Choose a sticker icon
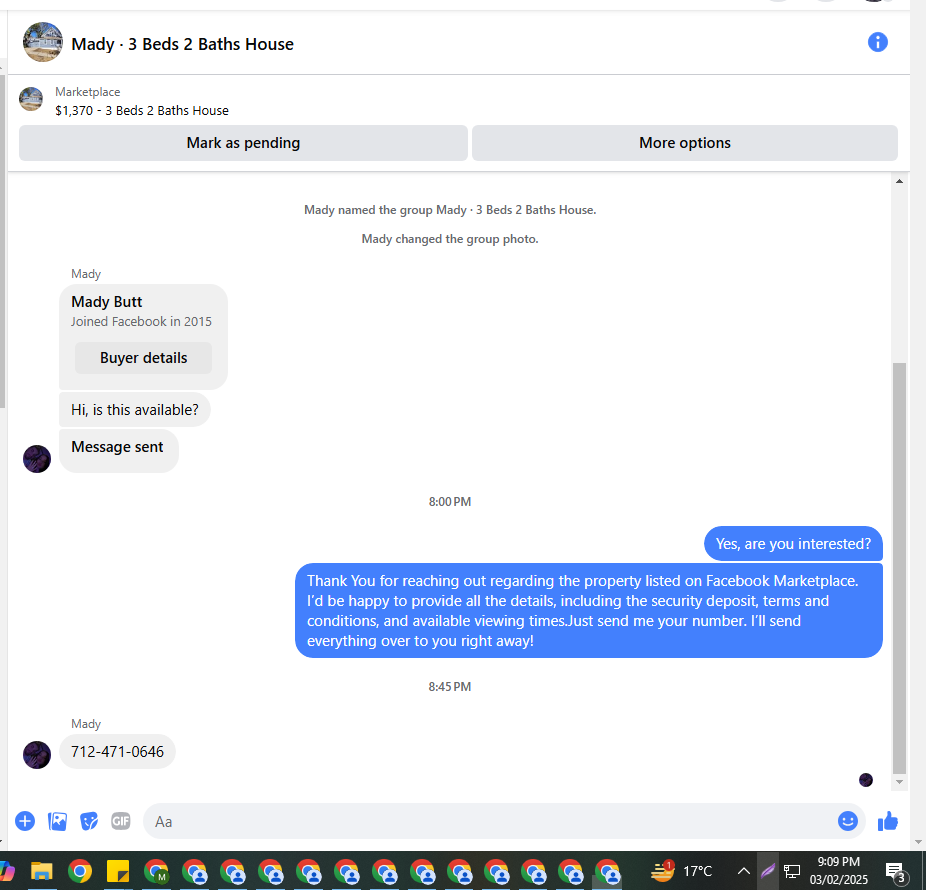Screen dimensions: 926x890 (89, 821)
